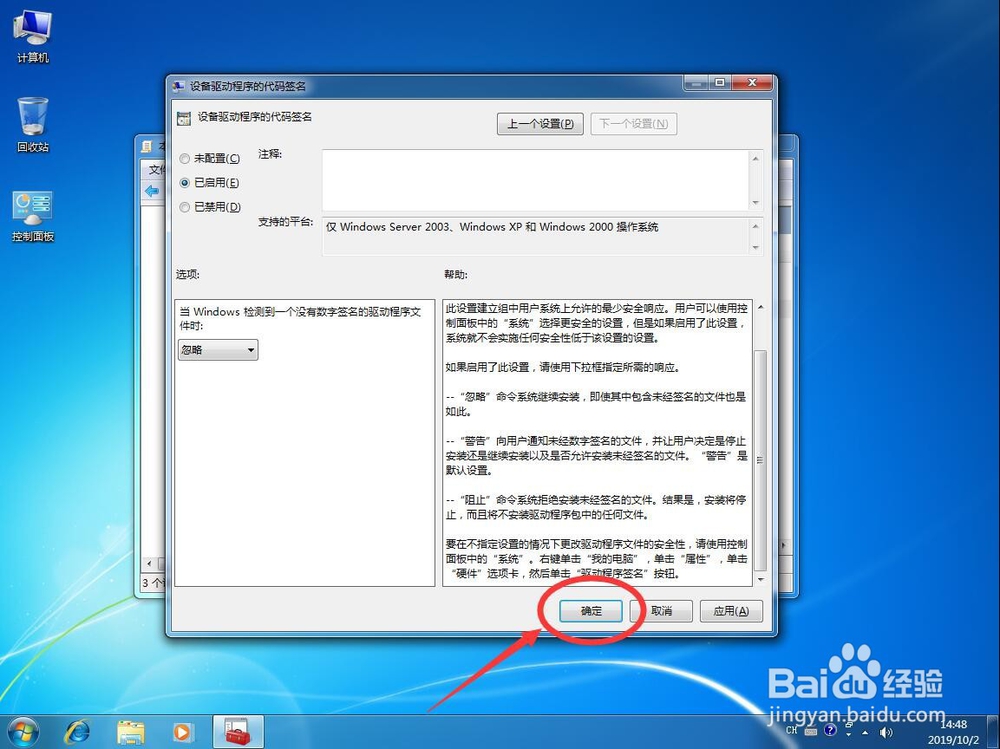Screen dimensions: 1000x749
Task: Minimize the 设备驱动程序的代码签名 dialog
Action: [696, 83]
